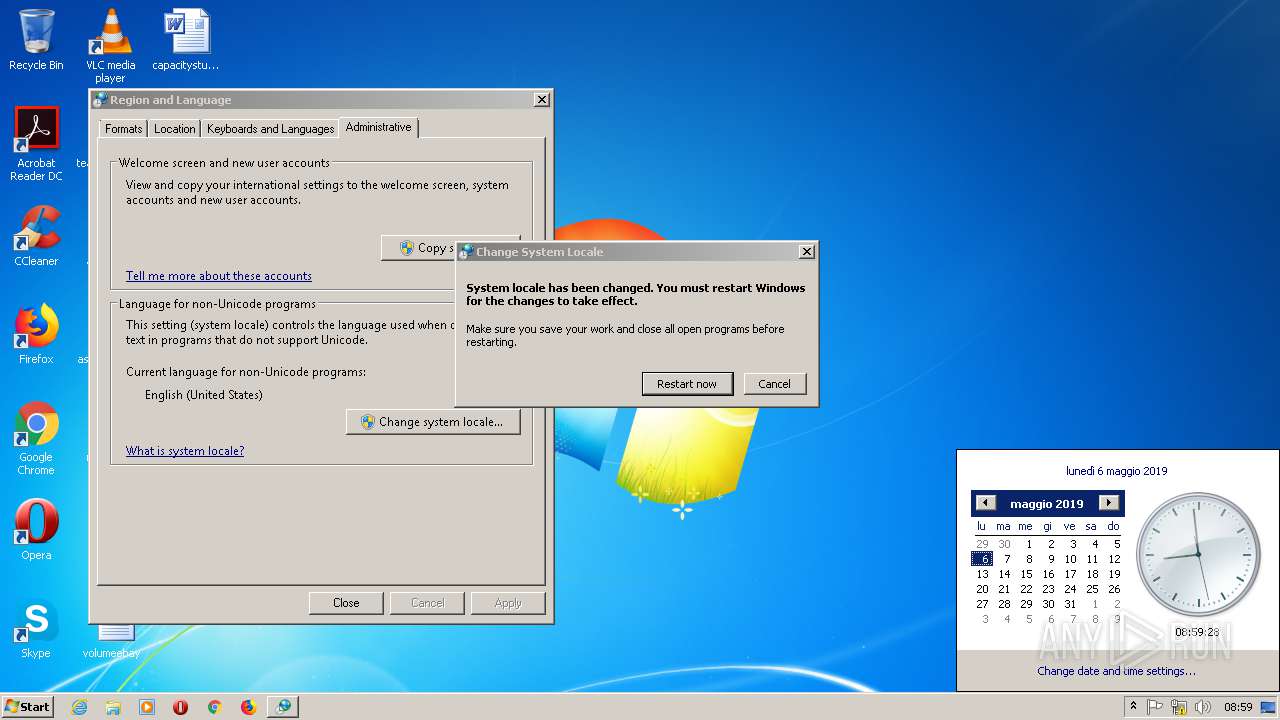Select day 14 in calendar
The width and height of the screenshot is (1280, 720).
(1004, 574)
